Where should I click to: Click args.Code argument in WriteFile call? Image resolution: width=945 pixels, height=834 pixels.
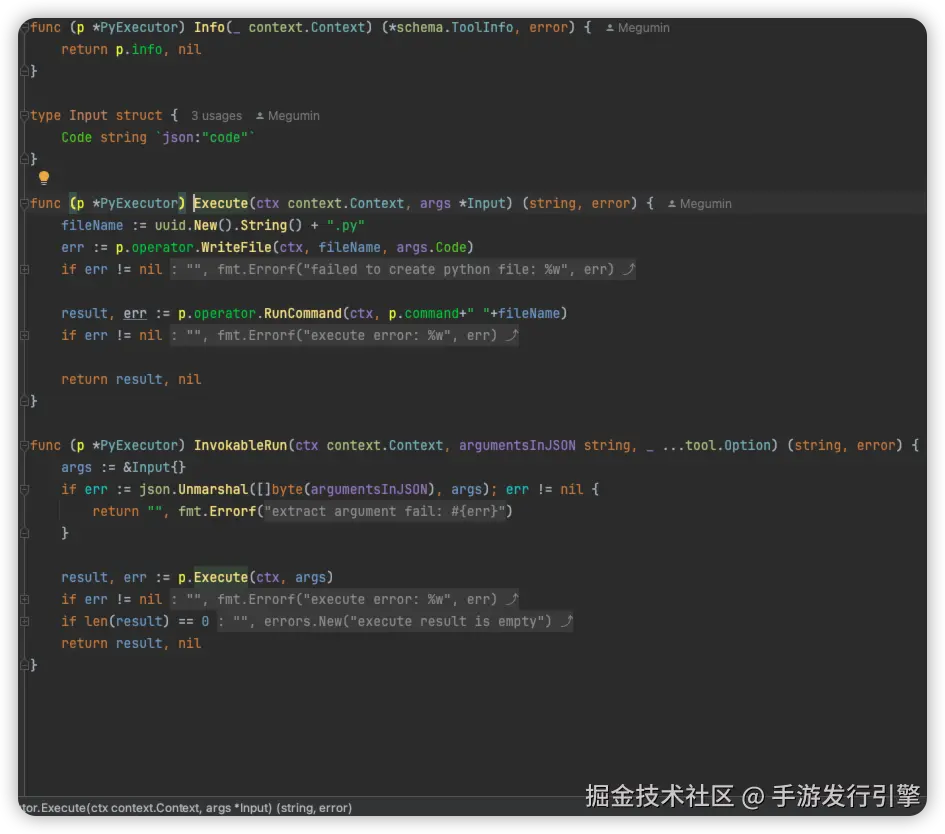(432, 248)
